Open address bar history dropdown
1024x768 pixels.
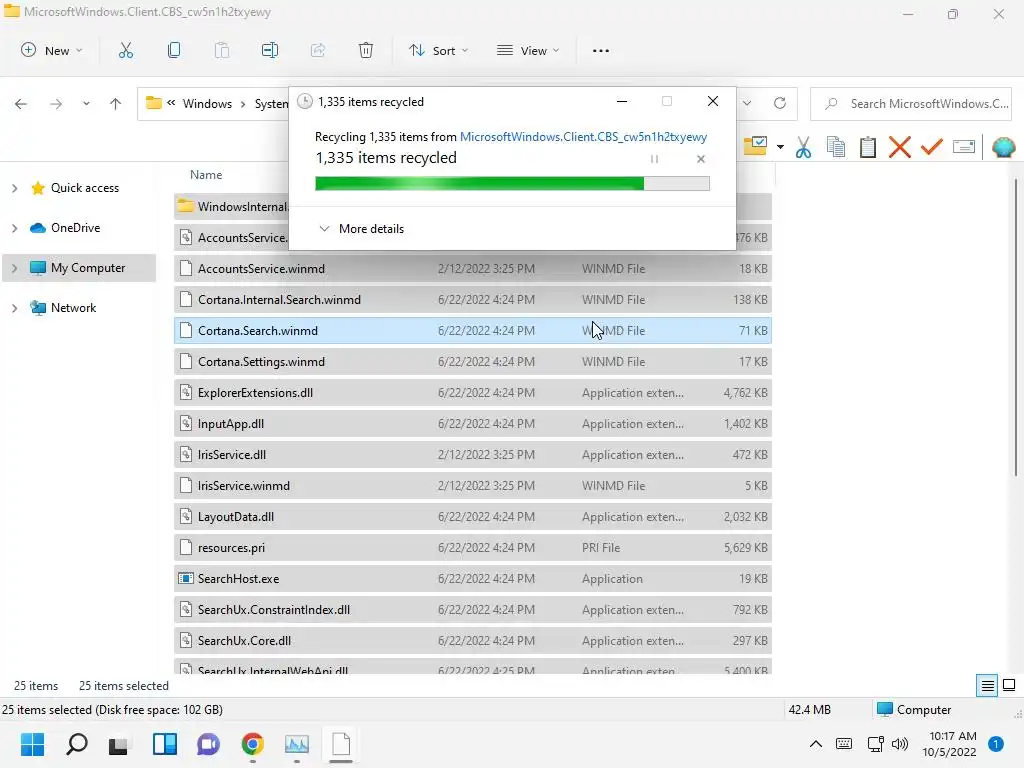pyautogui.click(x=747, y=103)
